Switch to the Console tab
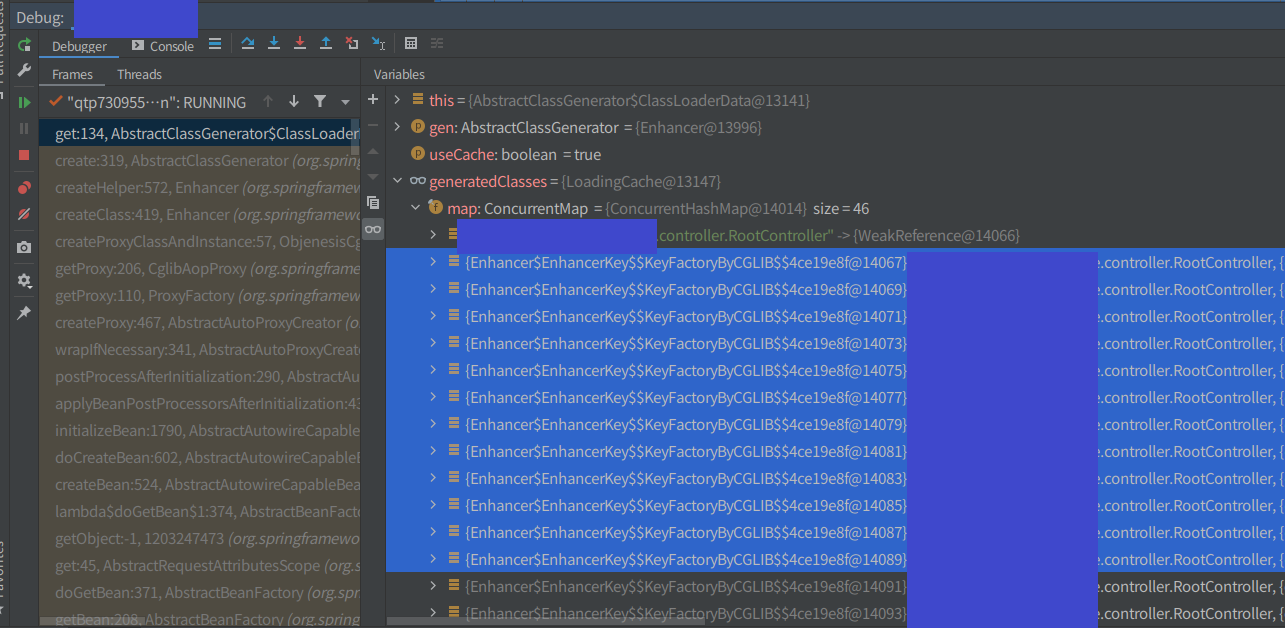Viewport: 1285px width, 628px height. (163, 46)
